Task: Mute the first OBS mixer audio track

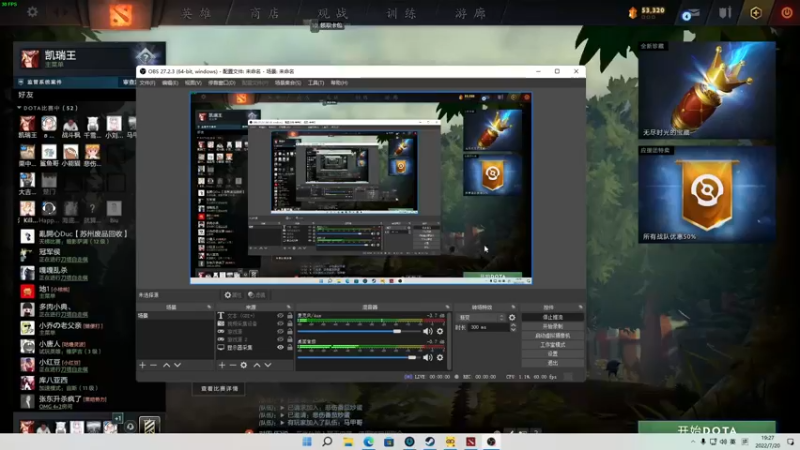Action: pos(428,332)
